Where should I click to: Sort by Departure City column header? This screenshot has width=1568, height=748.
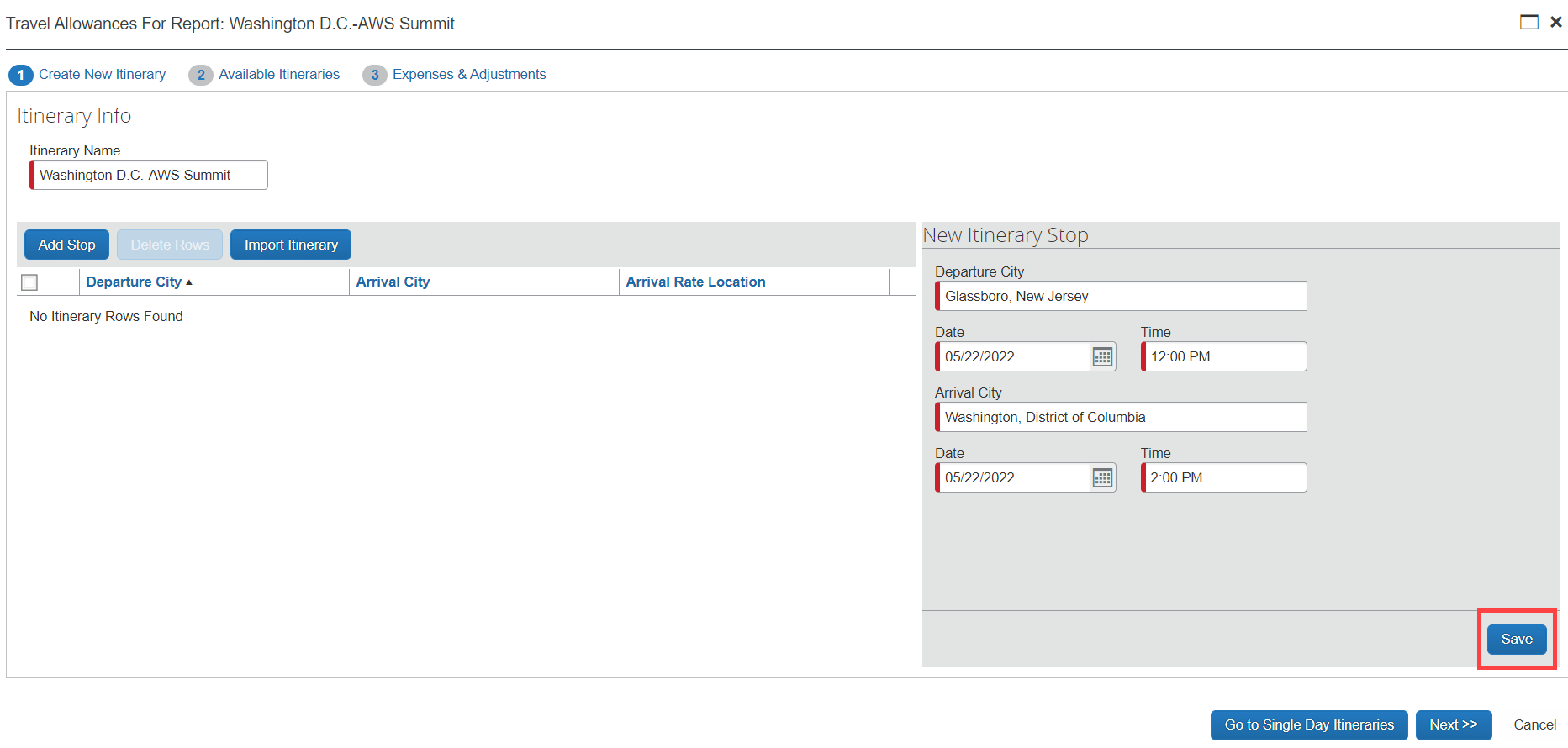click(140, 282)
